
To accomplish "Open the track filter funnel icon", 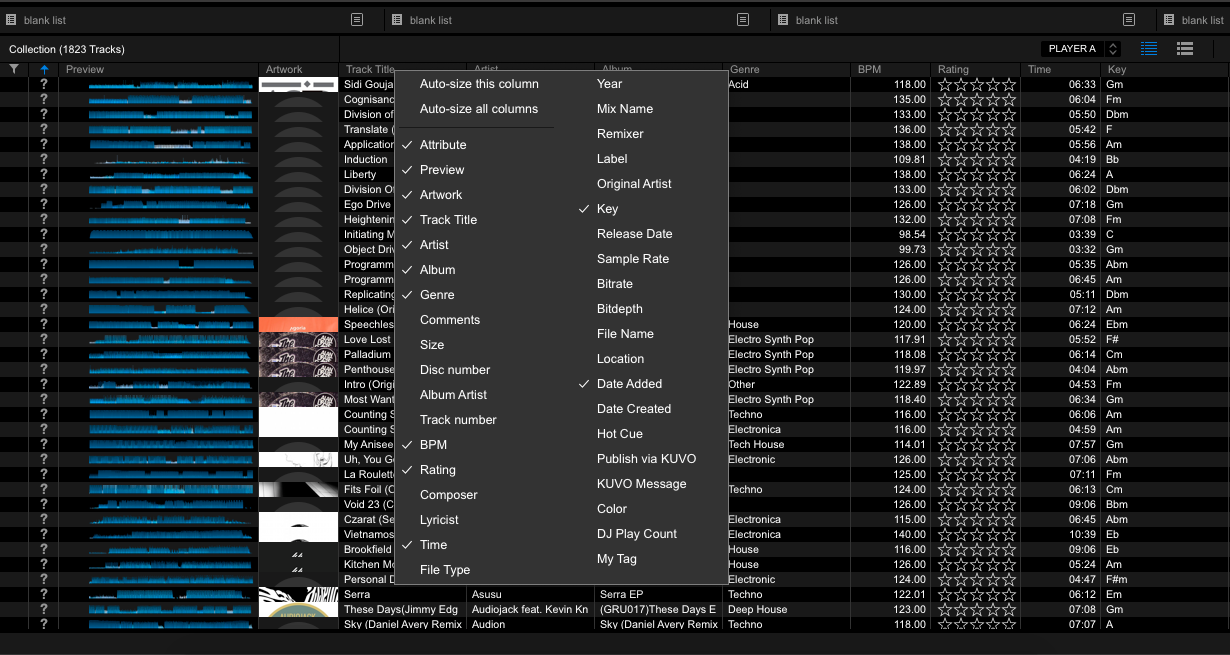I will click(14, 67).
